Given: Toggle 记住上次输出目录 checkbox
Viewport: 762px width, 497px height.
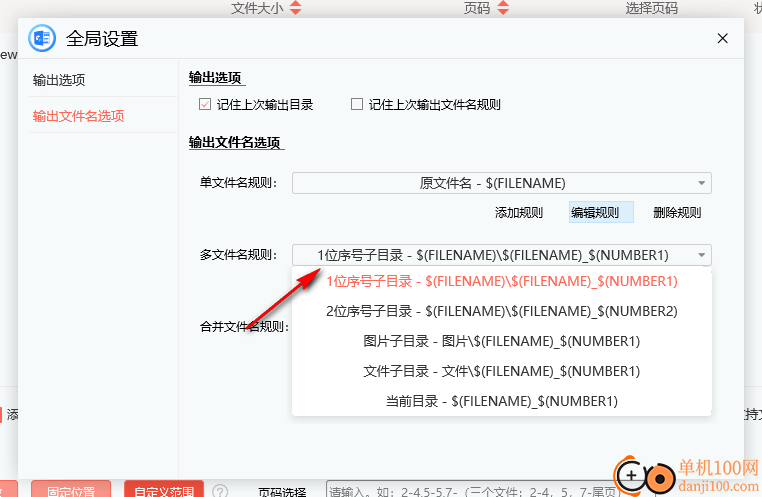Looking at the screenshot, I should (x=205, y=104).
